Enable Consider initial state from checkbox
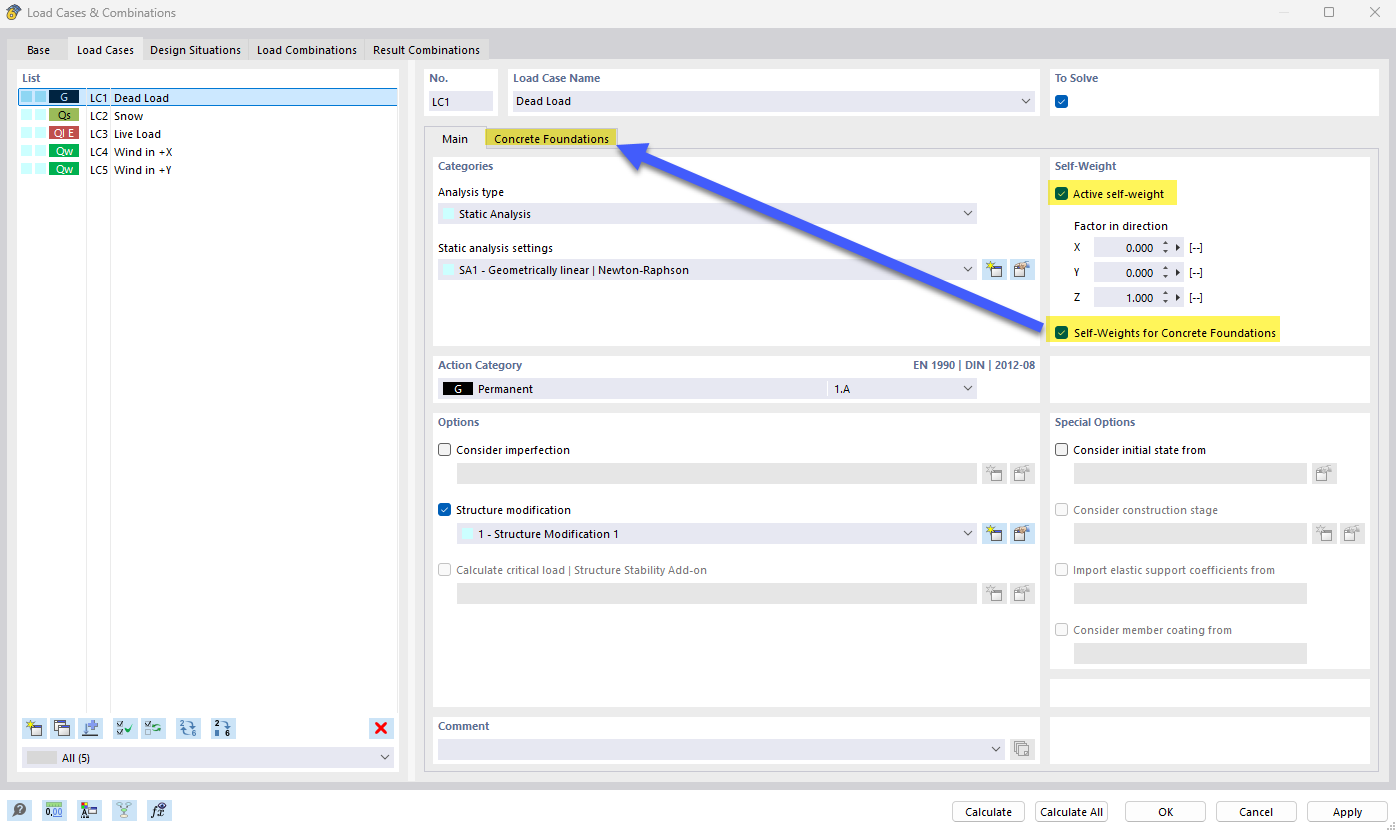The image size is (1396, 830). 1062,450
